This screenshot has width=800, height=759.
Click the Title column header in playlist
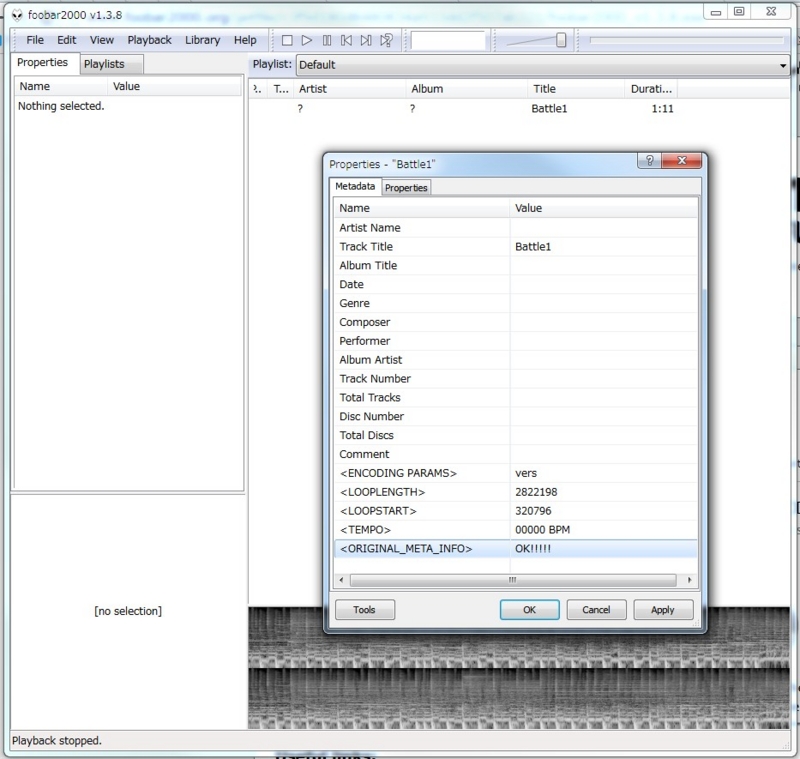[x=576, y=89]
